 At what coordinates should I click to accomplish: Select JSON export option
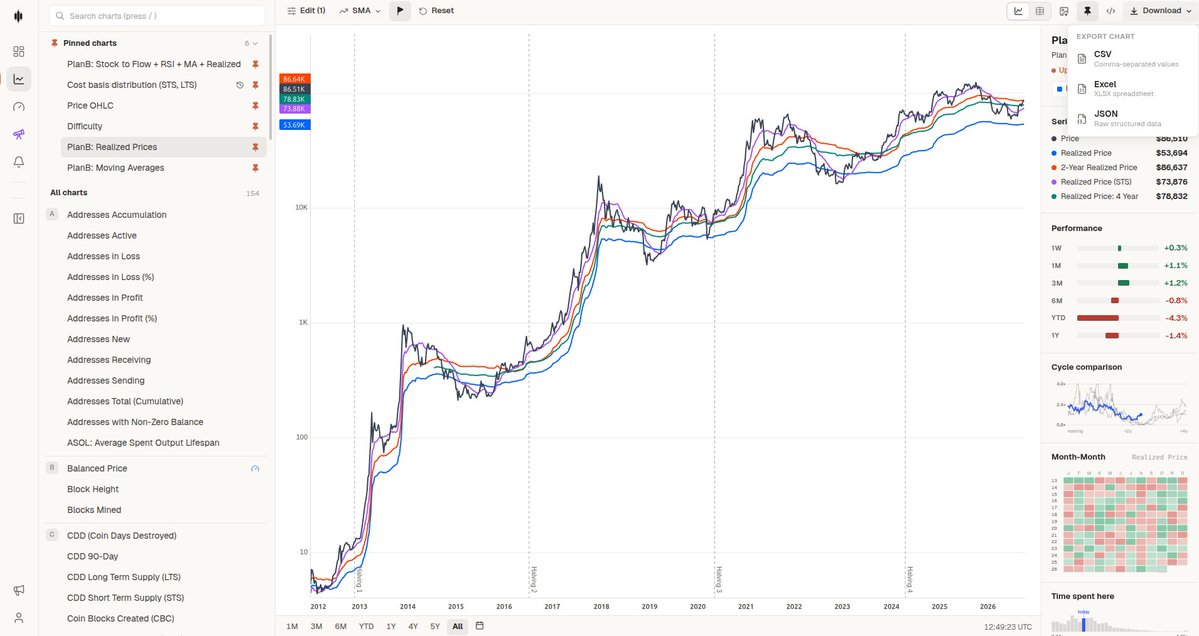click(1132, 118)
